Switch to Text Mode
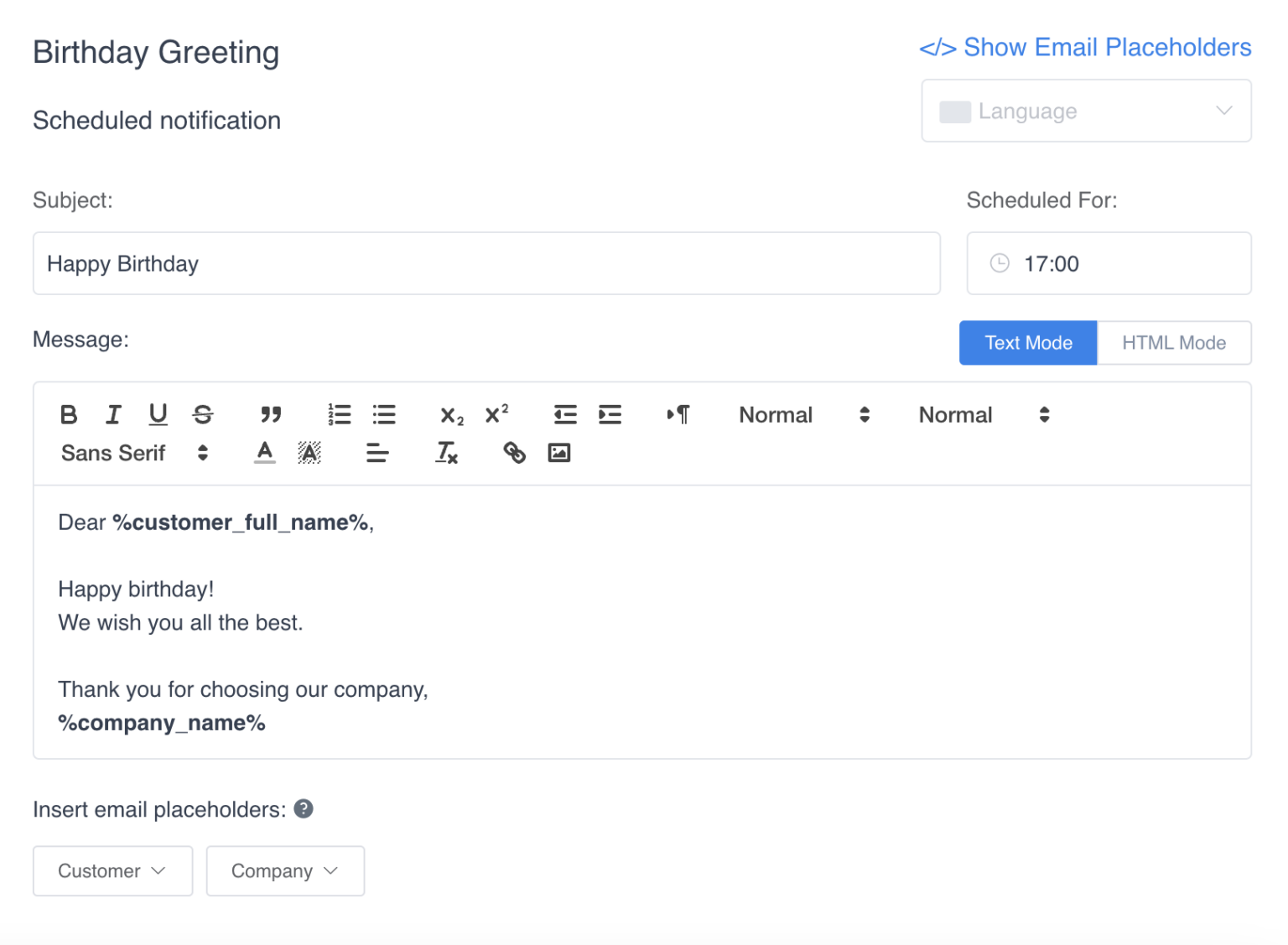This screenshot has width=1288, height=945. tap(1028, 343)
